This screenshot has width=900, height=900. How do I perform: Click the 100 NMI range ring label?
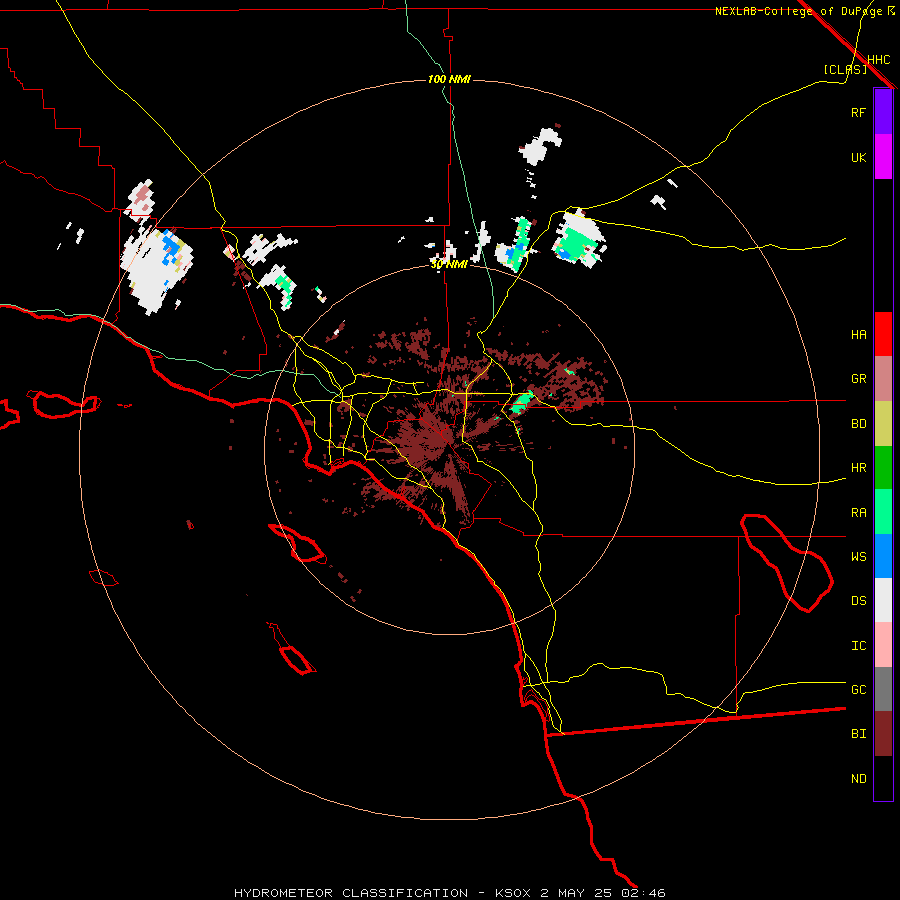click(449, 79)
